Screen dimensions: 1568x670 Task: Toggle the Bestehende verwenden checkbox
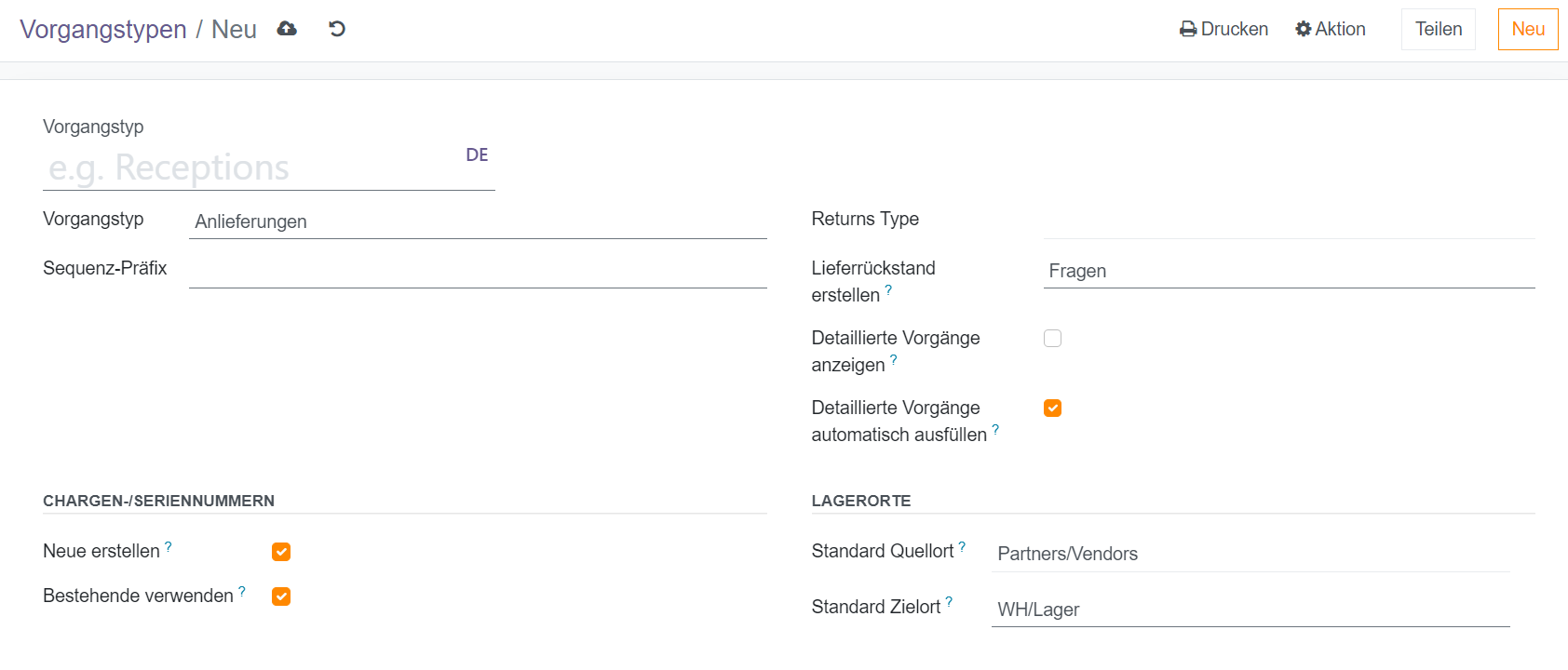[x=281, y=596]
